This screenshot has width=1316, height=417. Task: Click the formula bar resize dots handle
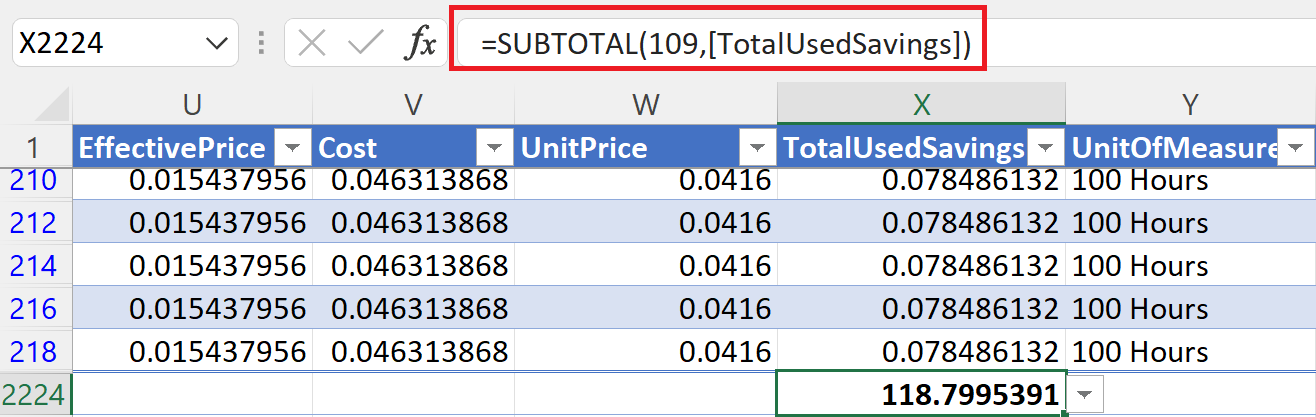tap(261, 44)
